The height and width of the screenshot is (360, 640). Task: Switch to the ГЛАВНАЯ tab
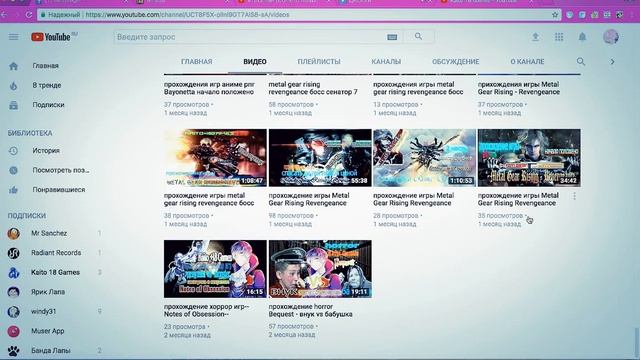tap(196, 62)
